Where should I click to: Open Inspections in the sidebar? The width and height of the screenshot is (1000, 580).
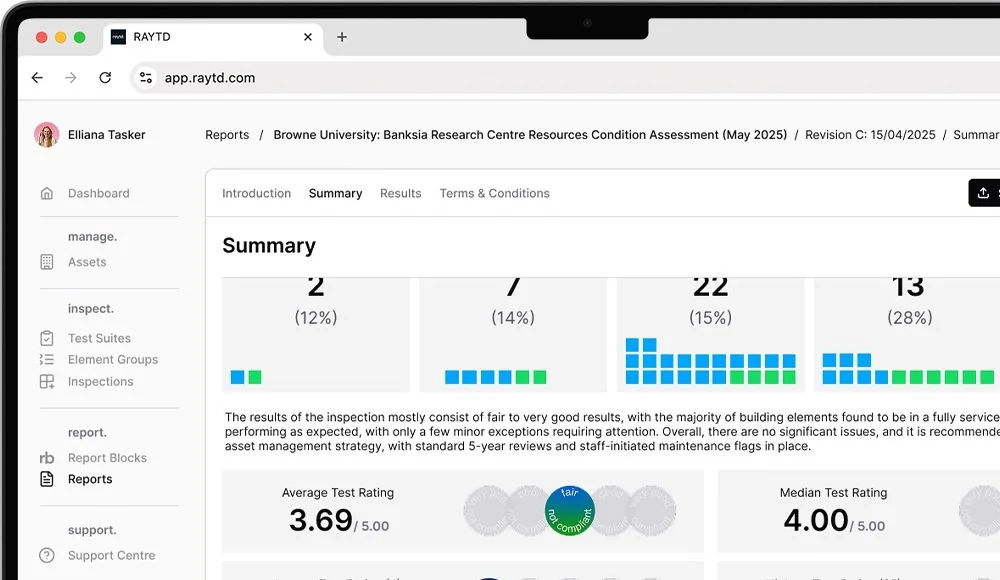point(101,382)
